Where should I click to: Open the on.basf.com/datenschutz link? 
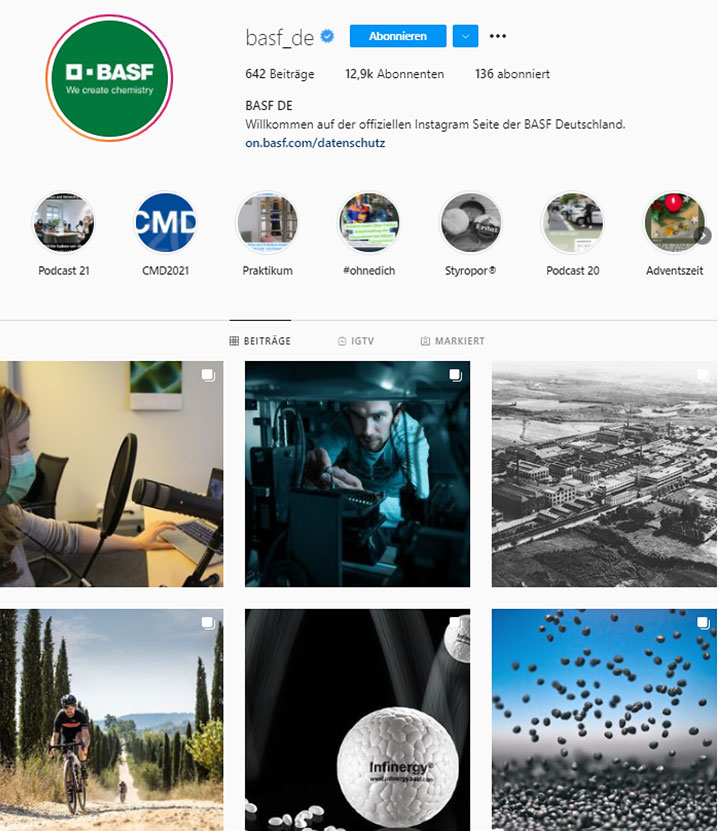(315, 143)
